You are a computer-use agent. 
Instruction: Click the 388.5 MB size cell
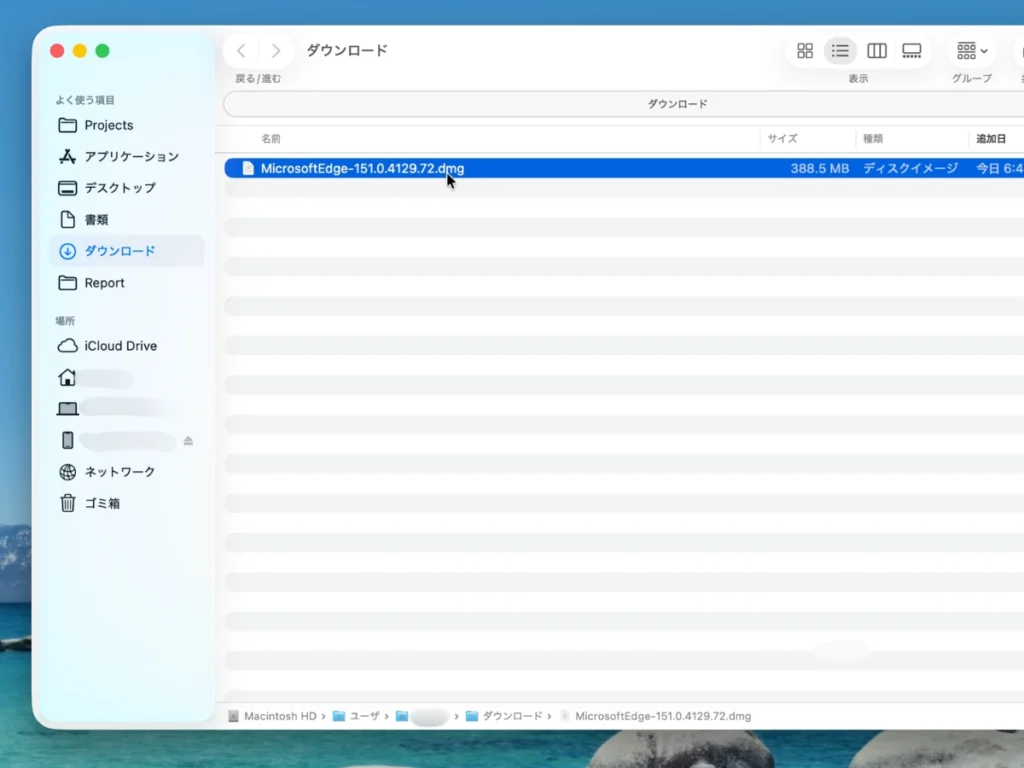(820, 168)
